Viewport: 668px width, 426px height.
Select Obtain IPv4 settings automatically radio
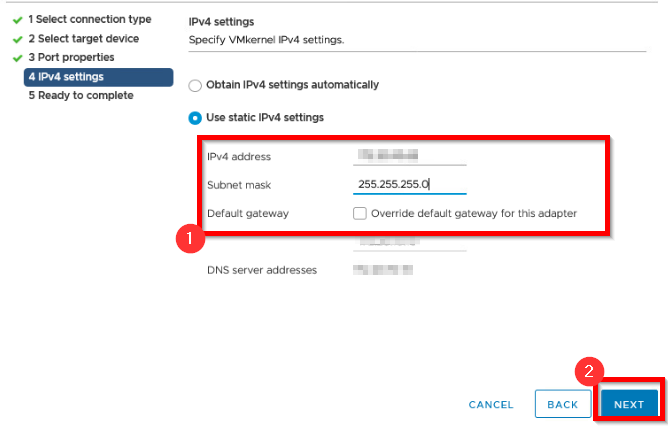point(195,86)
